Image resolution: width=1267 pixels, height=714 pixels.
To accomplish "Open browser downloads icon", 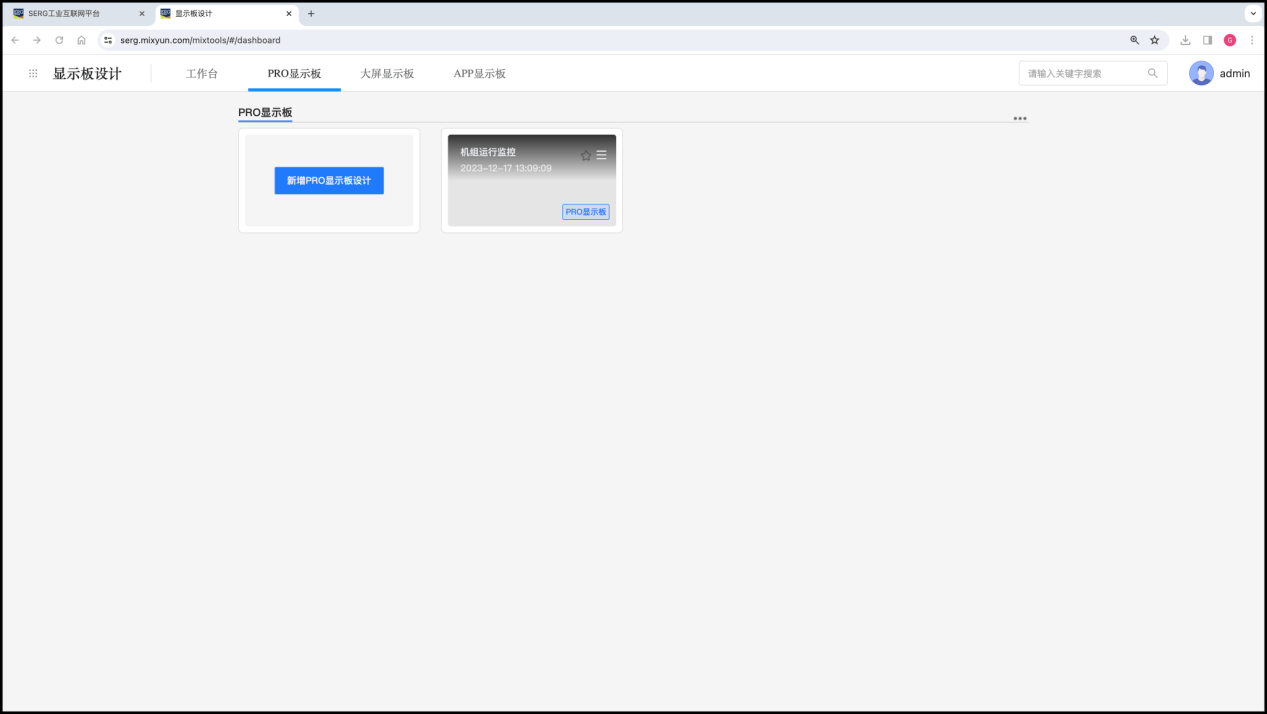I will 1185,40.
